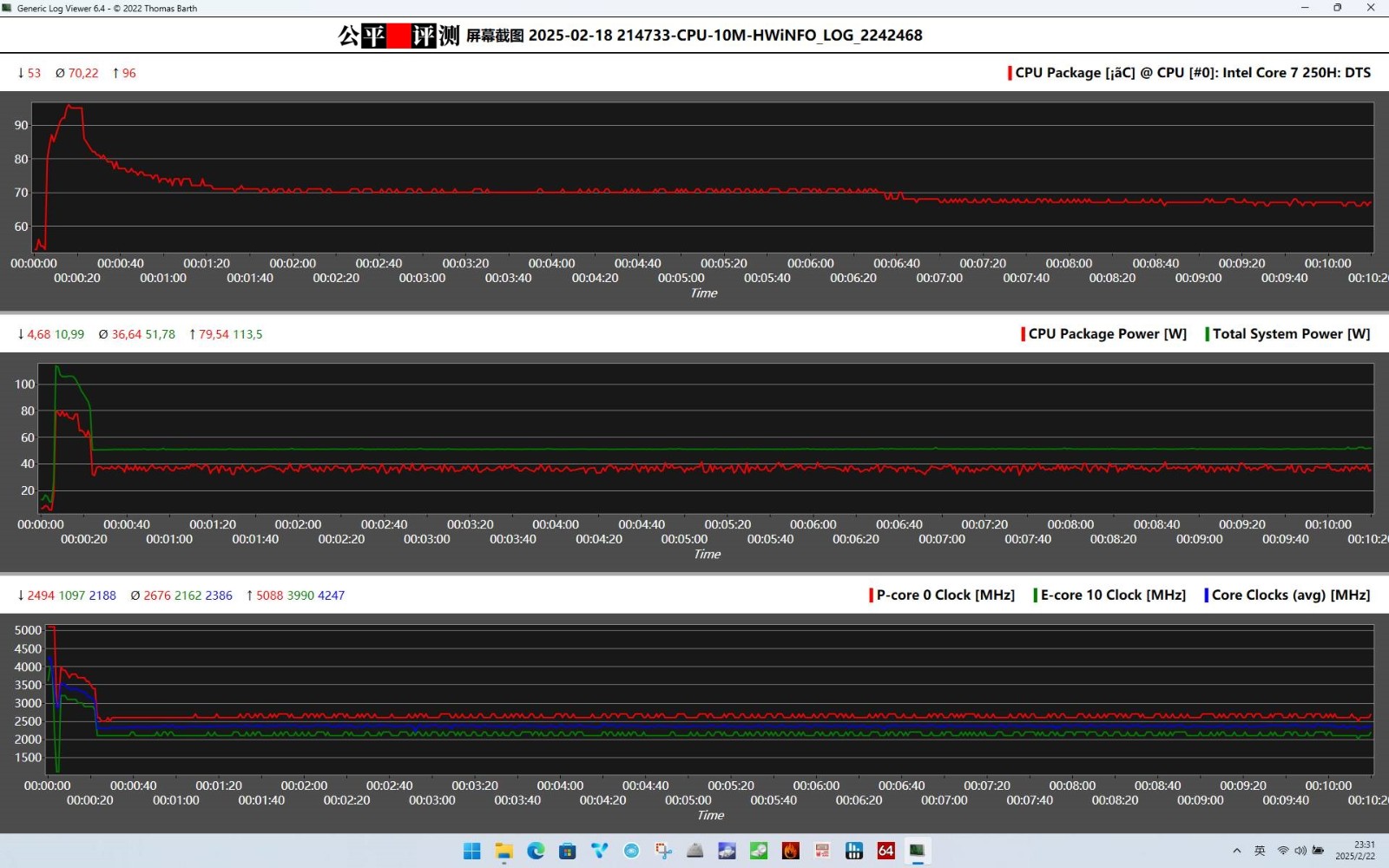1389x868 pixels.
Task: Click the CPU Package Power [W] legend
Action: (x=1108, y=334)
